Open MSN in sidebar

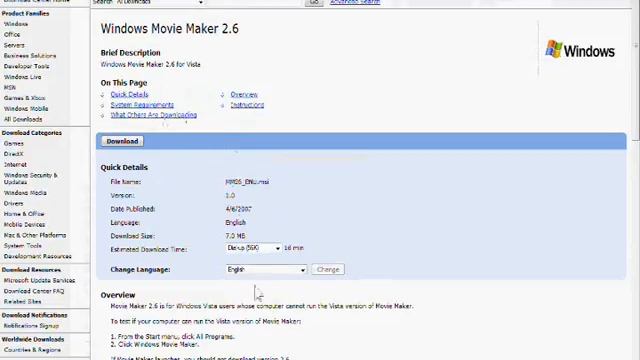(x=10, y=88)
